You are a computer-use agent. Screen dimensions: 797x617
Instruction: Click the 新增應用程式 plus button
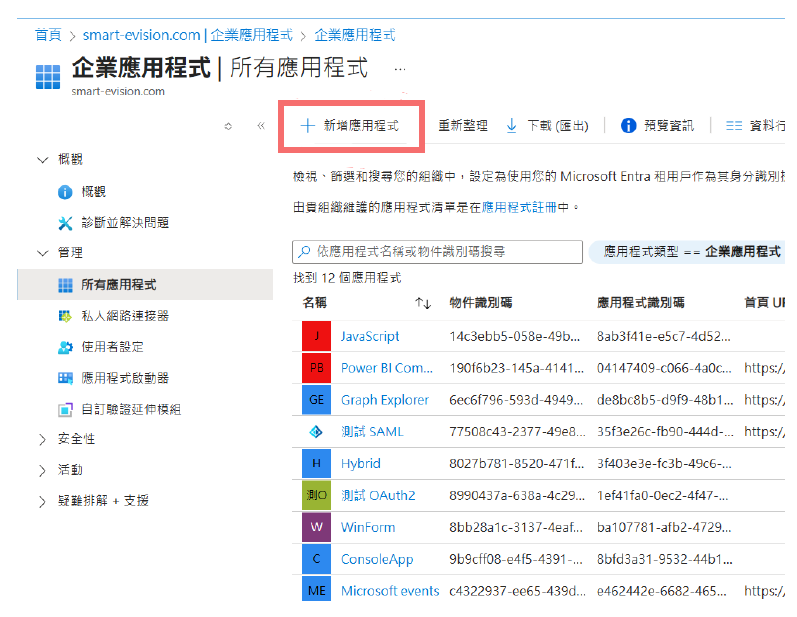tap(308, 126)
